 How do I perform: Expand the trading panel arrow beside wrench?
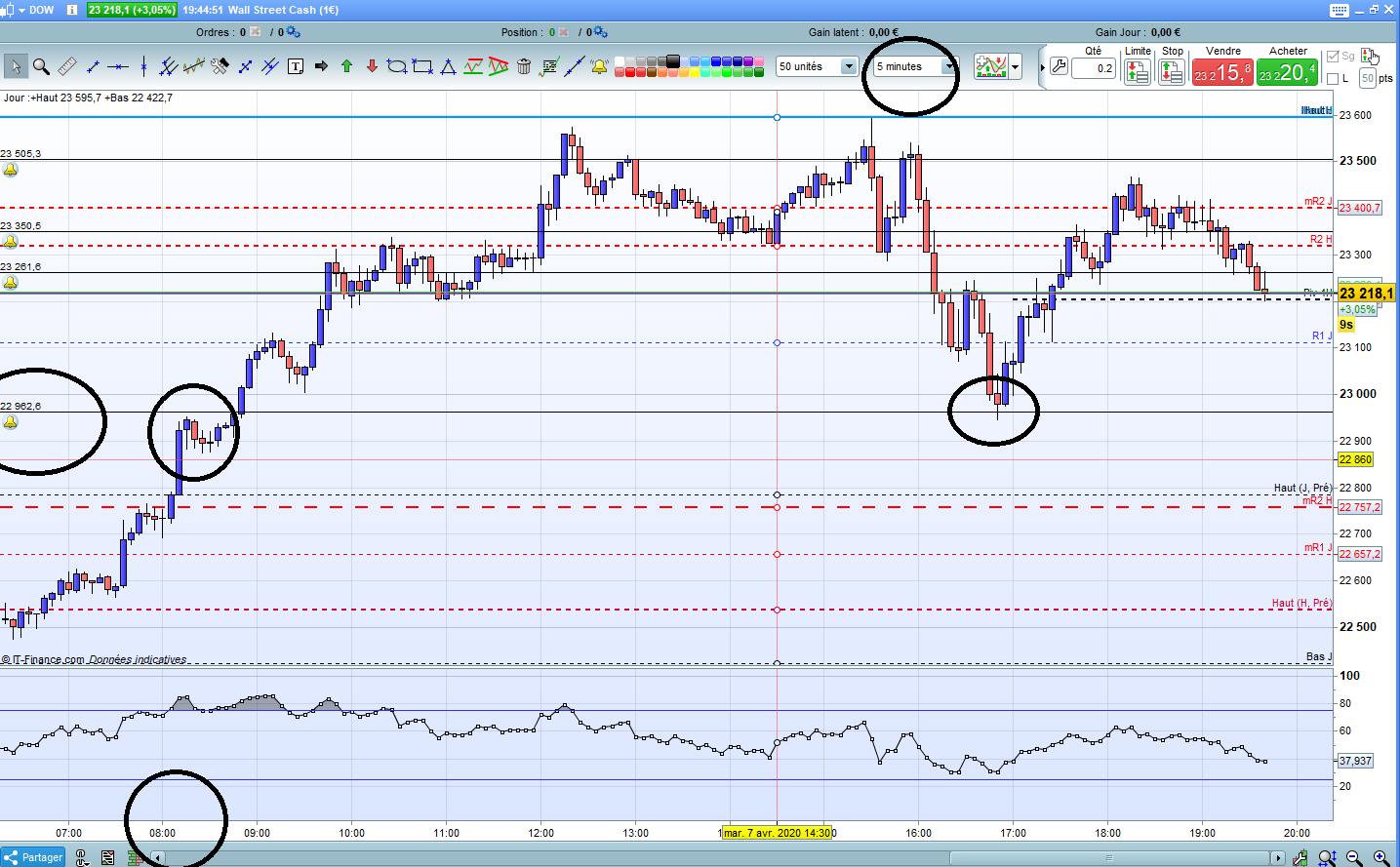(x=1043, y=67)
